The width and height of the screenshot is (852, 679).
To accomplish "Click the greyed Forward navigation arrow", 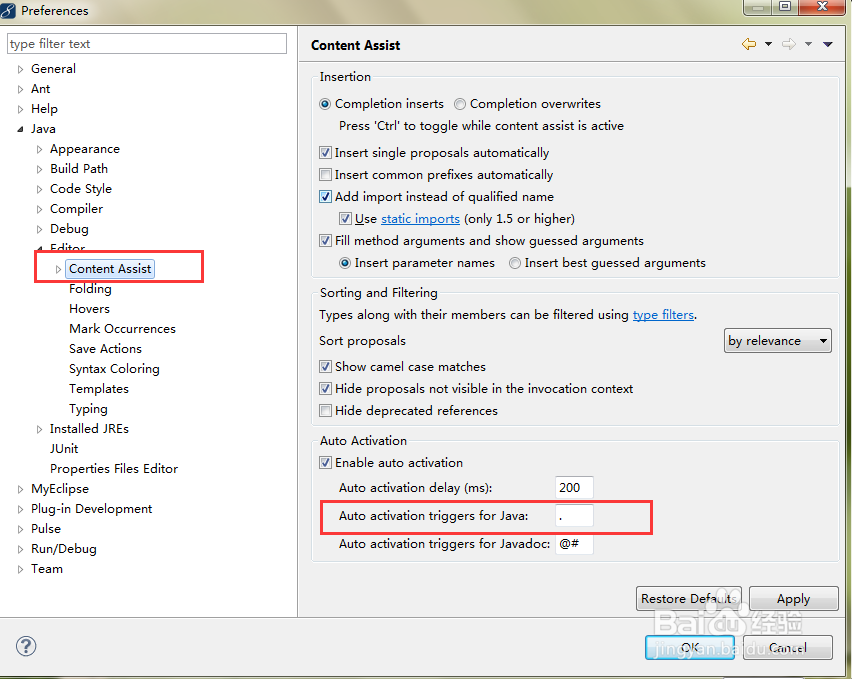I will 788,44.
